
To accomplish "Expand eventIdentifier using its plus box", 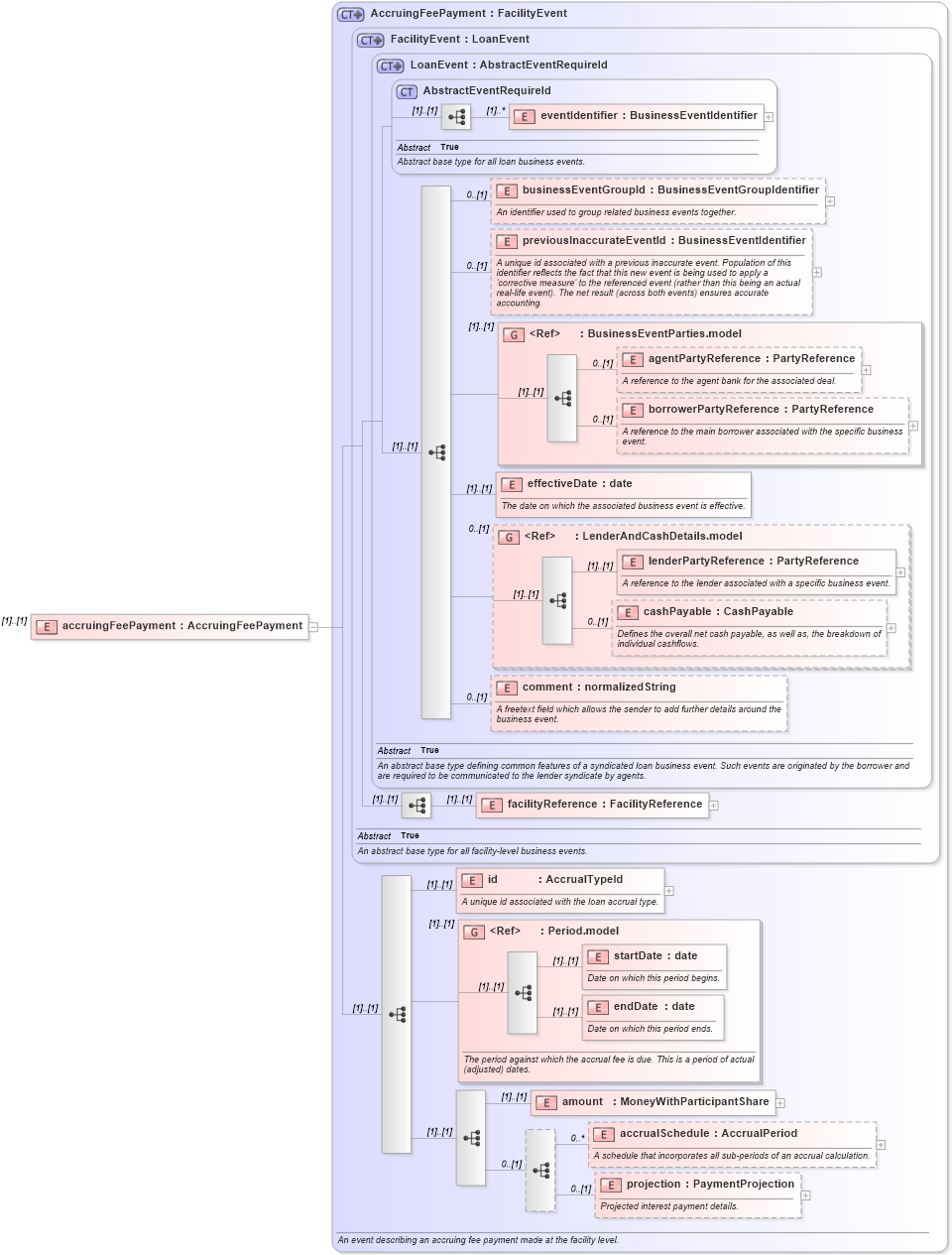I will [769, 116].
